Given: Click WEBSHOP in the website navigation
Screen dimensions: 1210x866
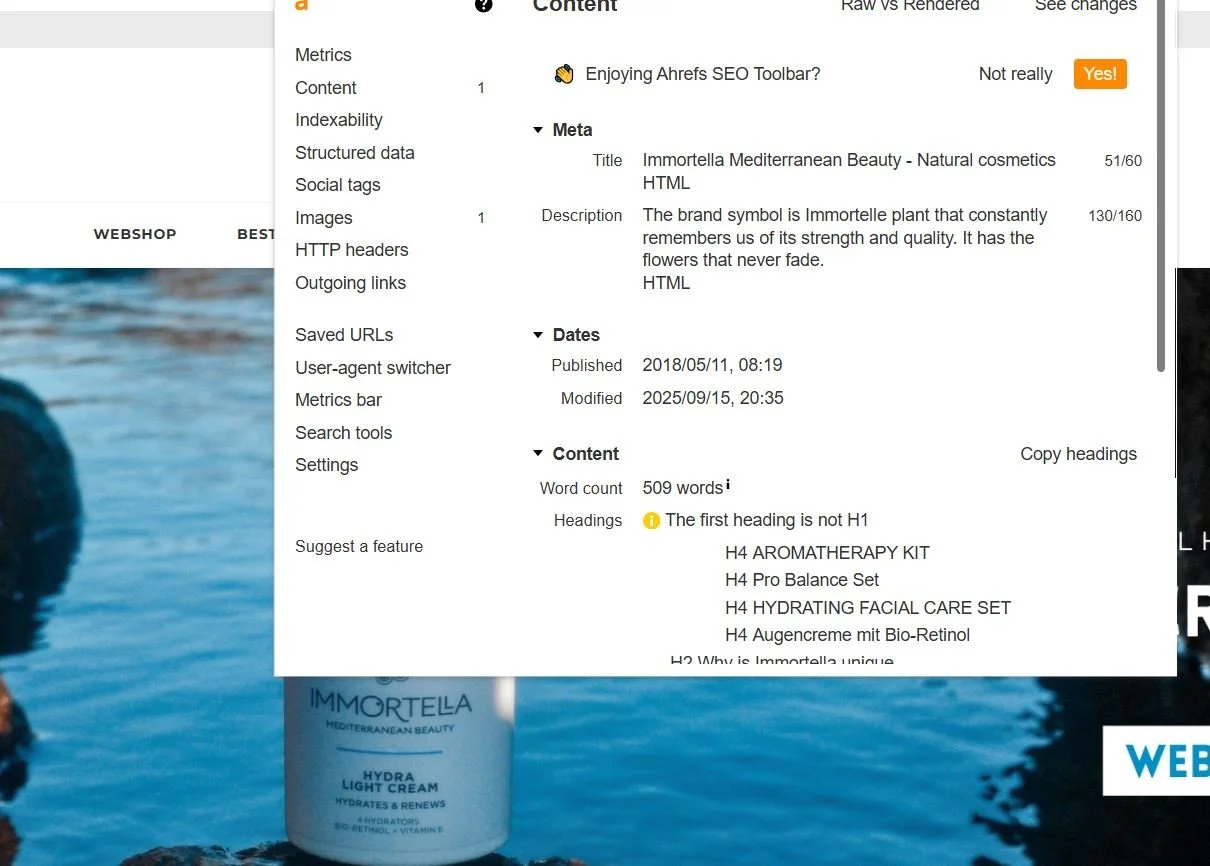Looking at the screenshot, I should point(135,234).
